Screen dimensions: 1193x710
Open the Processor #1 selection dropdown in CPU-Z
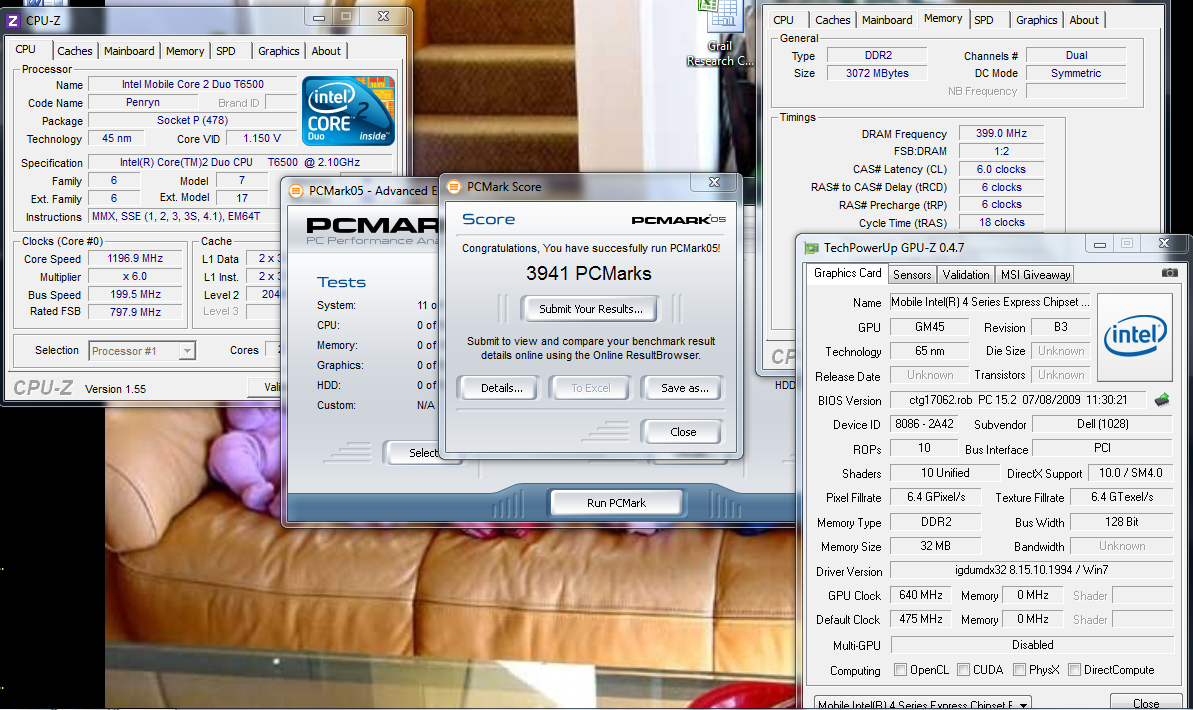pos(187,351)
